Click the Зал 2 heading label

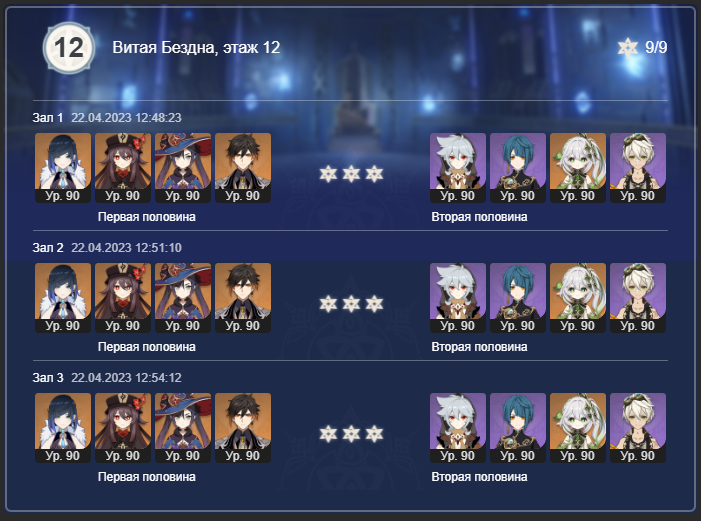48,248
